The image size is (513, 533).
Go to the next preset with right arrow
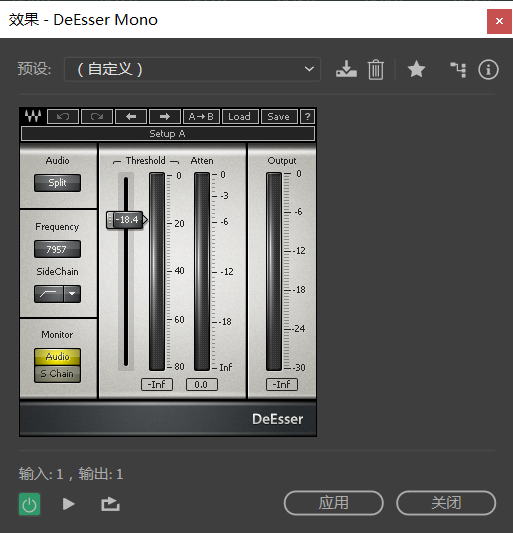click(x=165, y=117)
